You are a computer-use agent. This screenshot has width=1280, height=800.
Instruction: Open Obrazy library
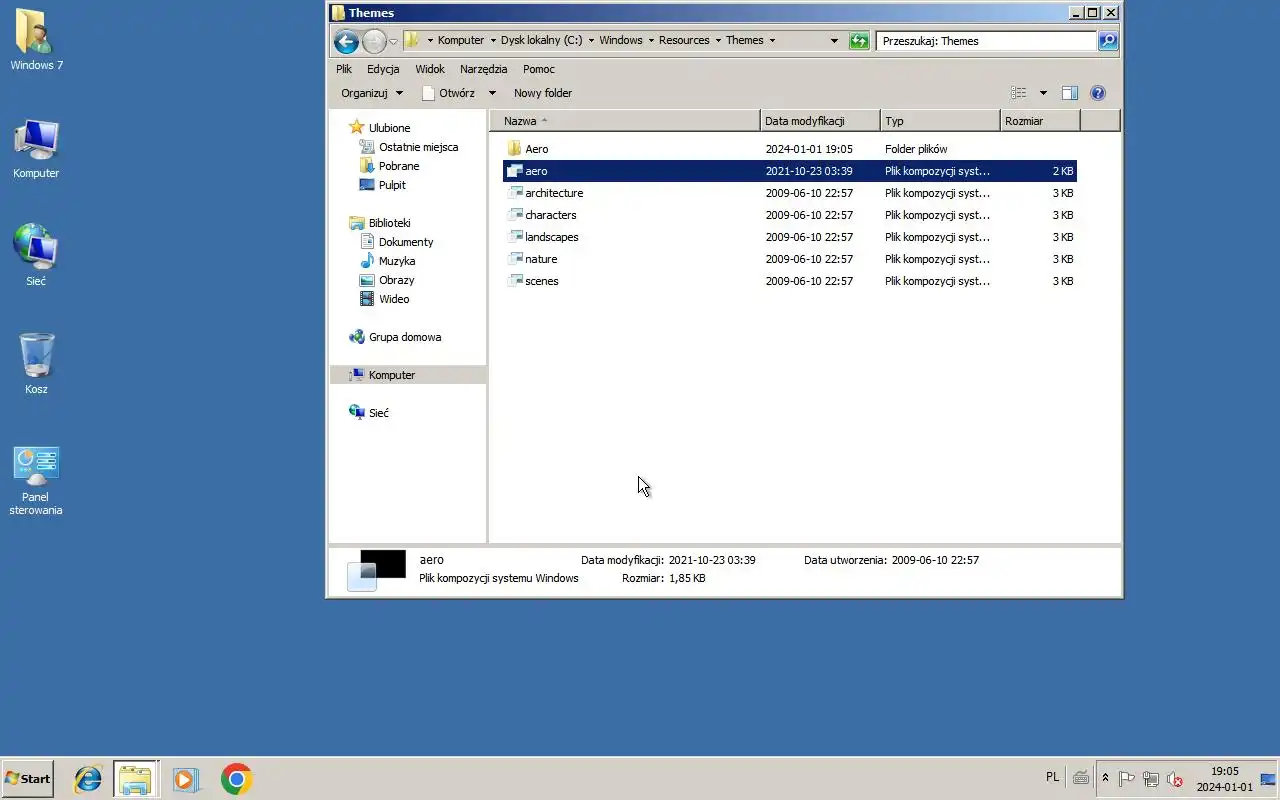tap(396, 280)
